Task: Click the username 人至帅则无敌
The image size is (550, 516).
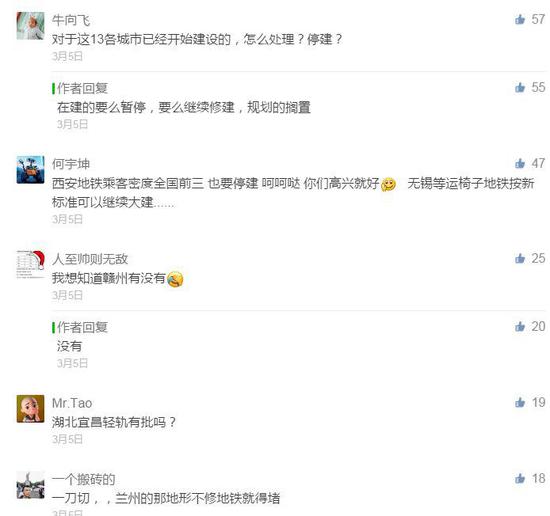Action: tap(90, 259)
